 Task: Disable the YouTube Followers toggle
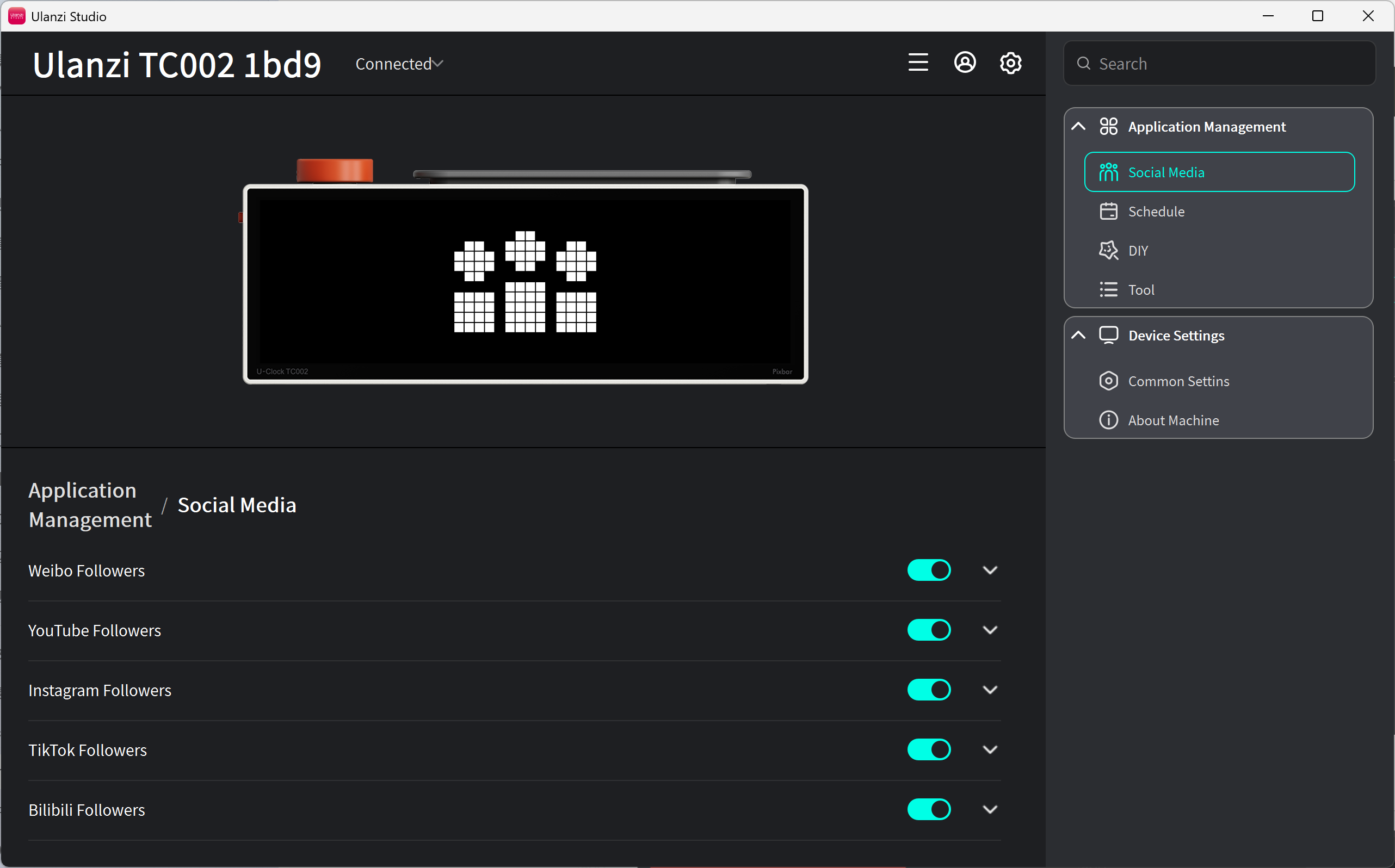tap(929, 630)
